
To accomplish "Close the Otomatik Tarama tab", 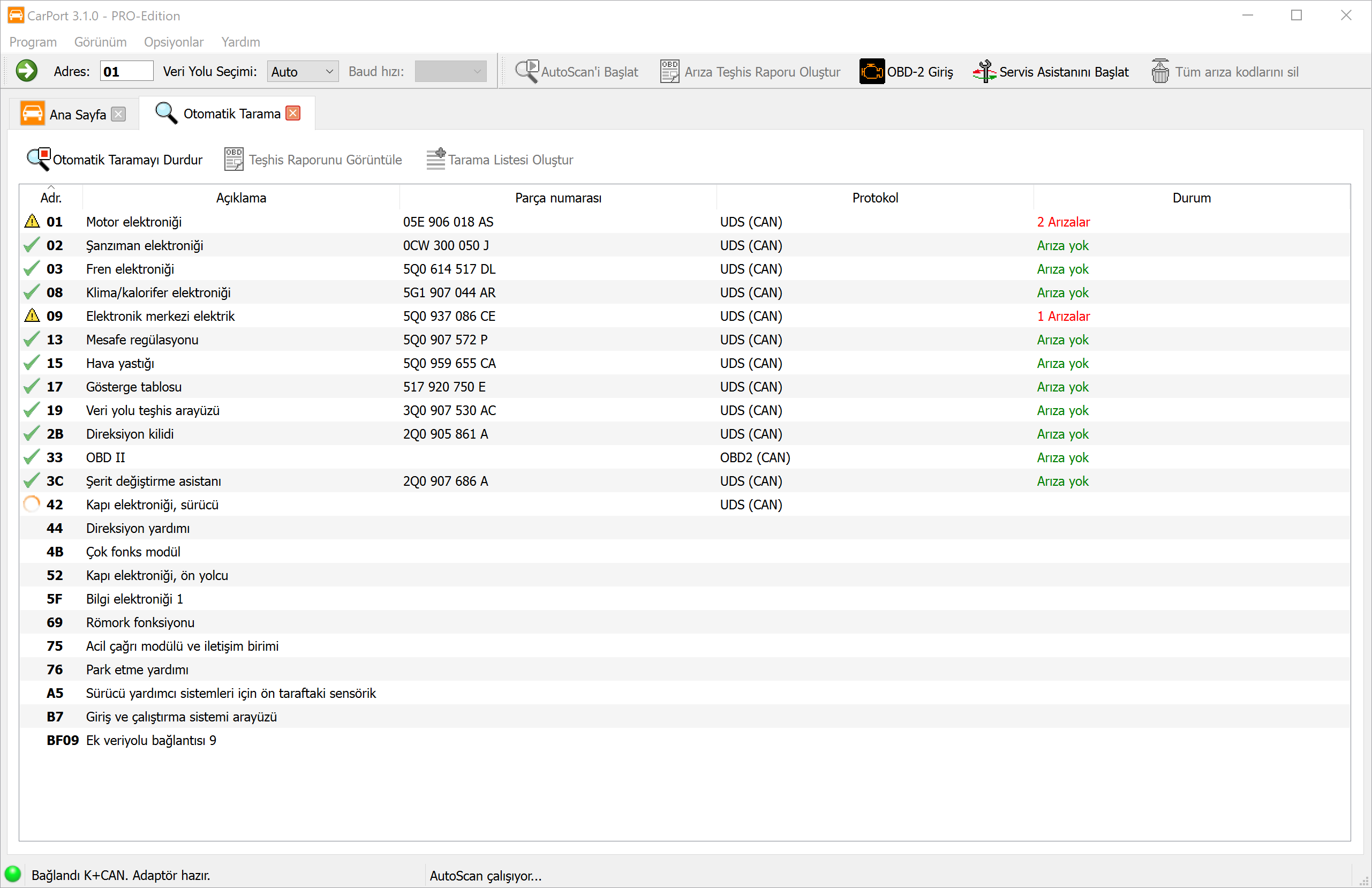I will point(293,113).
